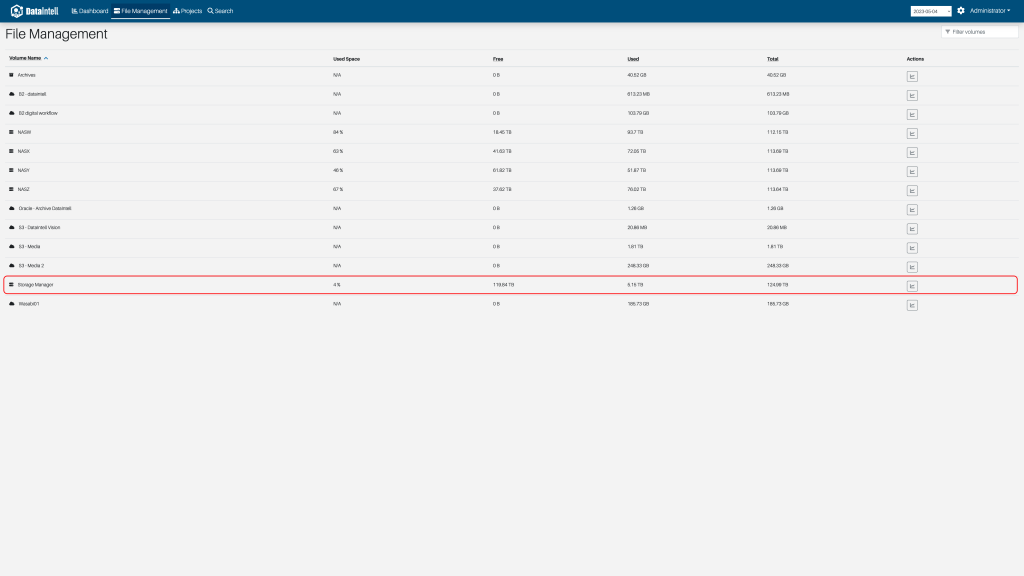Open the Projects section
The width and height of the screenshot is (1024, 576).
click(187, 11)
